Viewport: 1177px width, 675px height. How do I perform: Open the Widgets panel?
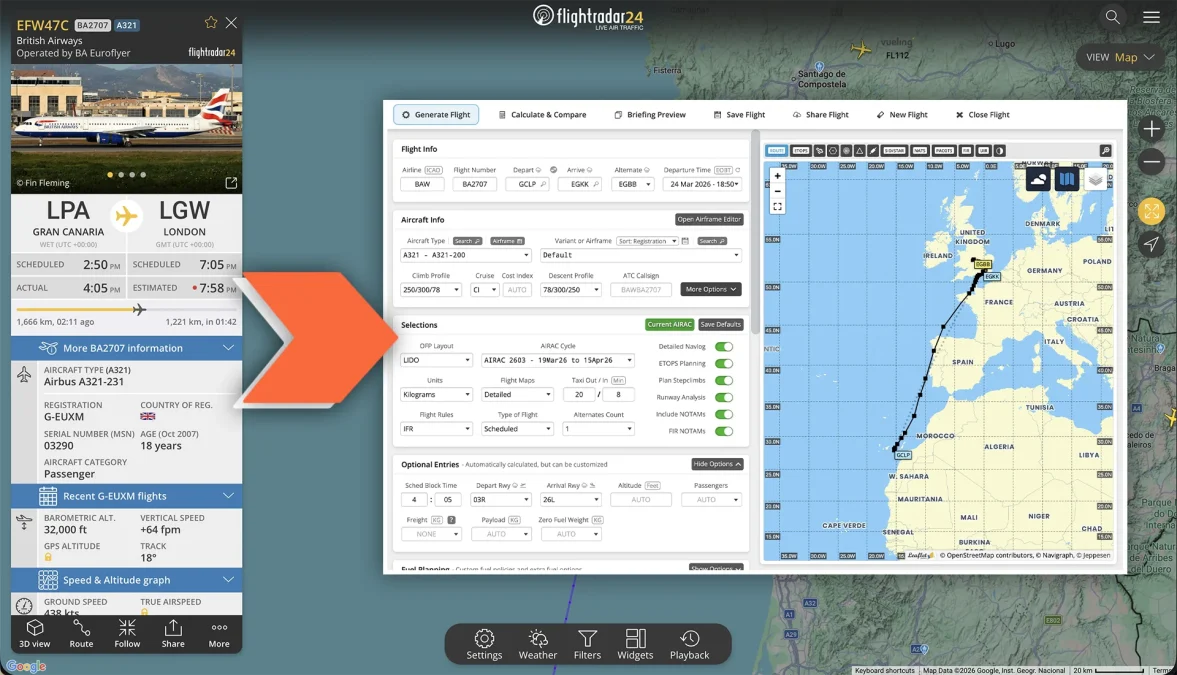point(635,644)
